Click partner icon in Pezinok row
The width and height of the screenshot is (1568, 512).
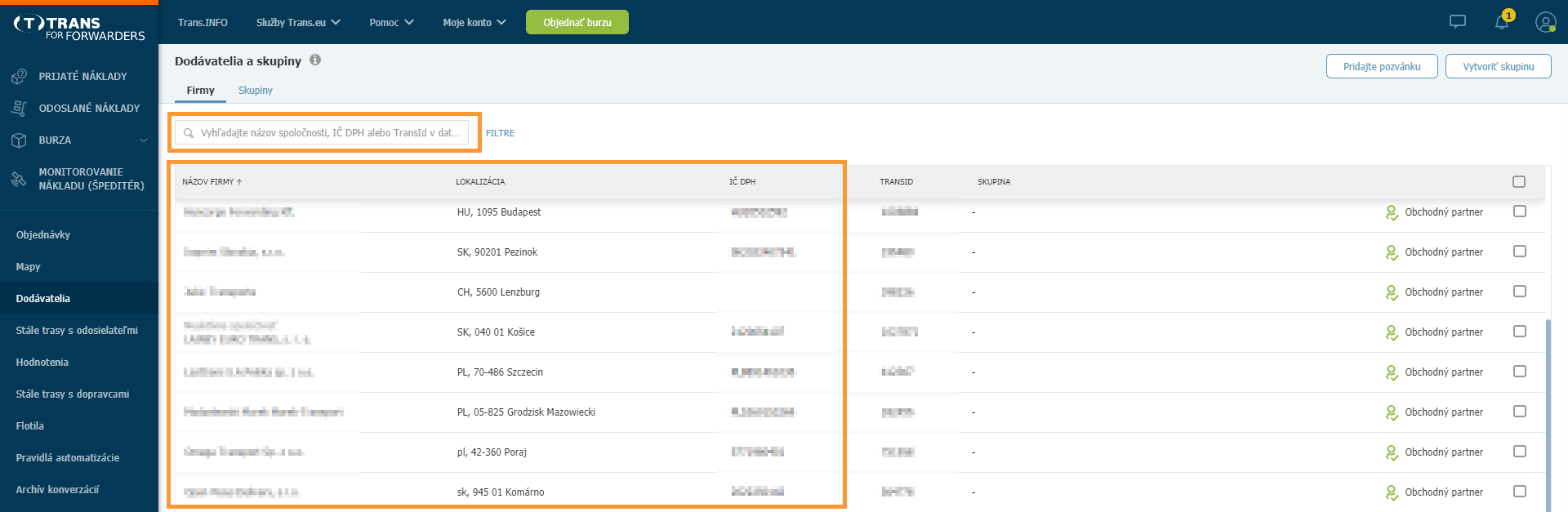(x=1392, y=252)
